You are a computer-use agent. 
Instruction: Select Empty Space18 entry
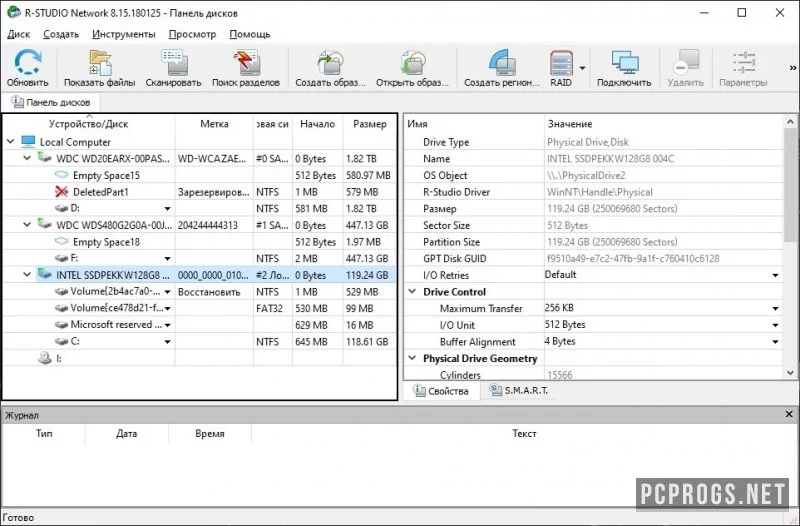106,242
